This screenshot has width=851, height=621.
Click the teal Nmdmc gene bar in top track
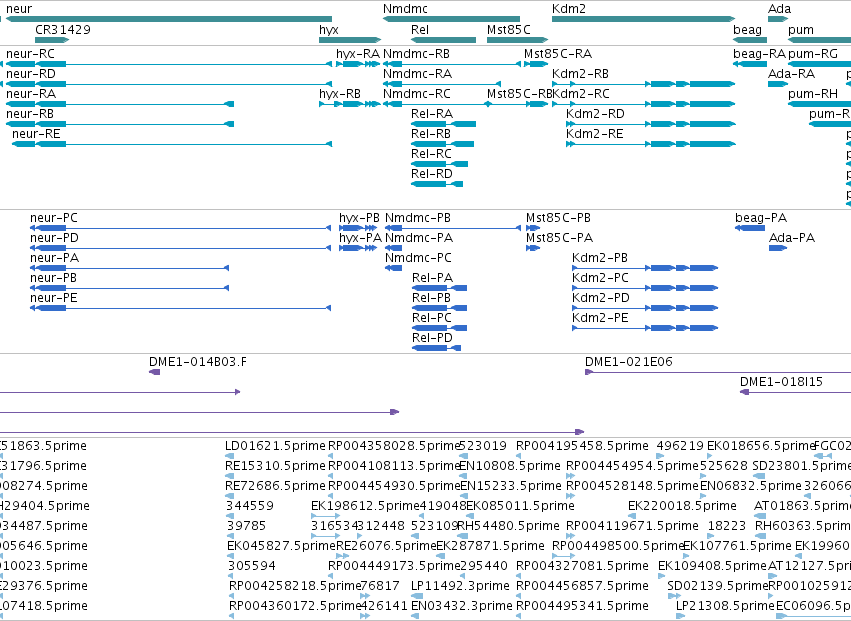pyautogui.click(x=451, y=19)
